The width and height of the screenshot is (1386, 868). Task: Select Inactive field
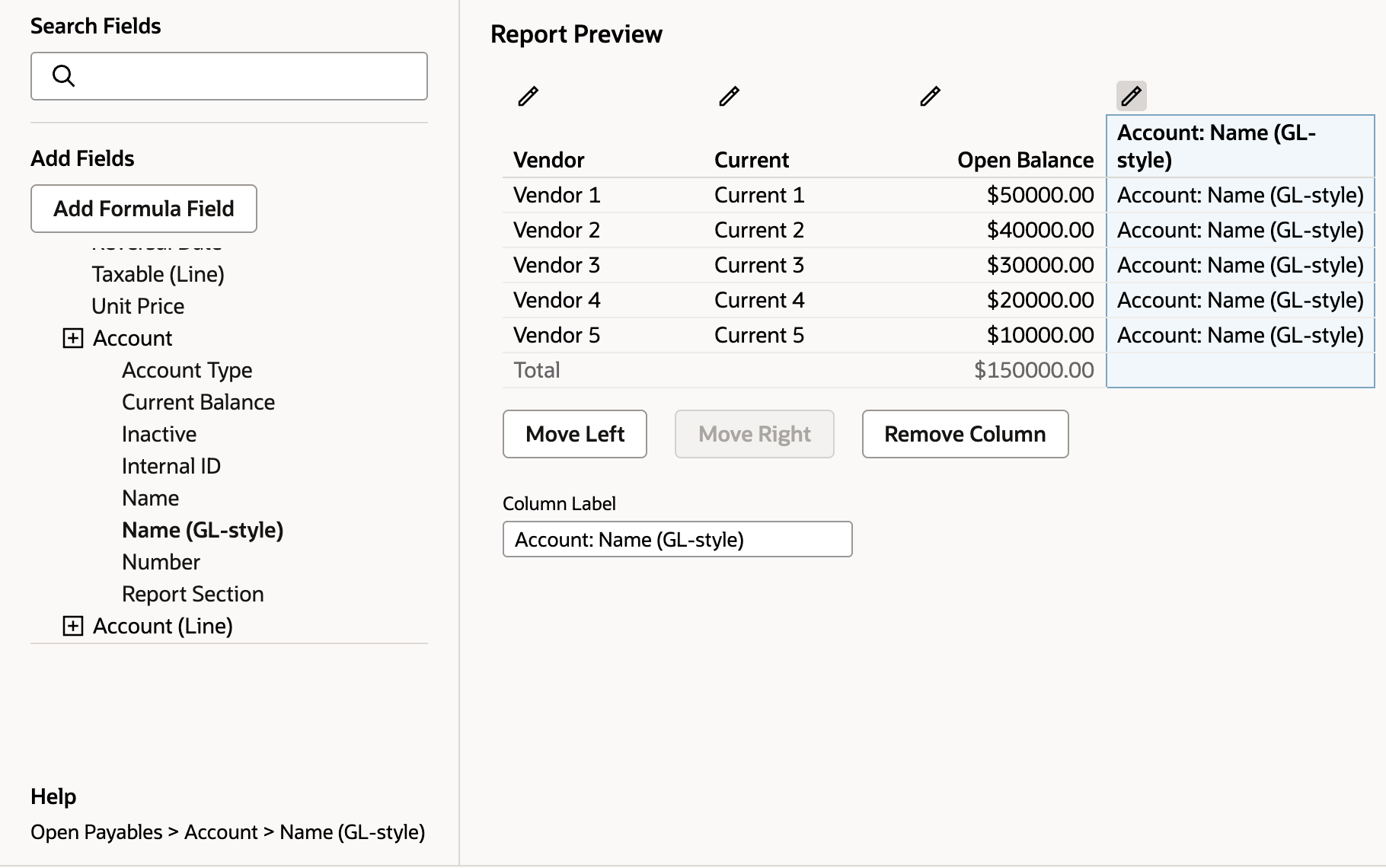pos(159,434)
